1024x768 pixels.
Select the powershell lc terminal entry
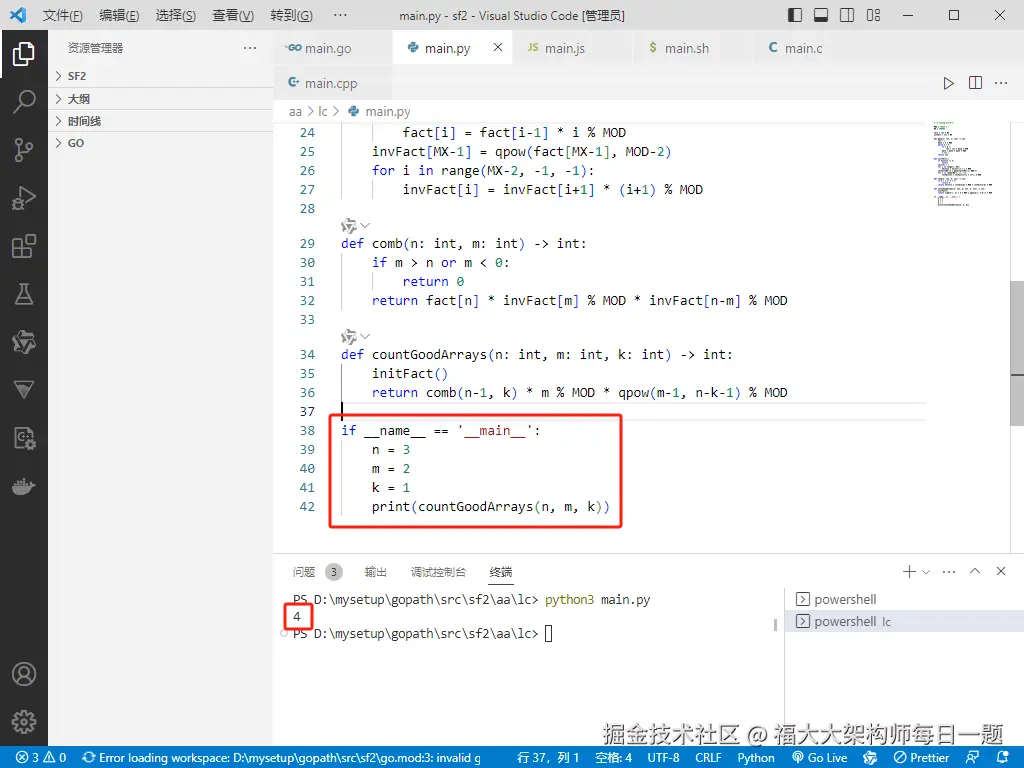click(x=904, y=621)
